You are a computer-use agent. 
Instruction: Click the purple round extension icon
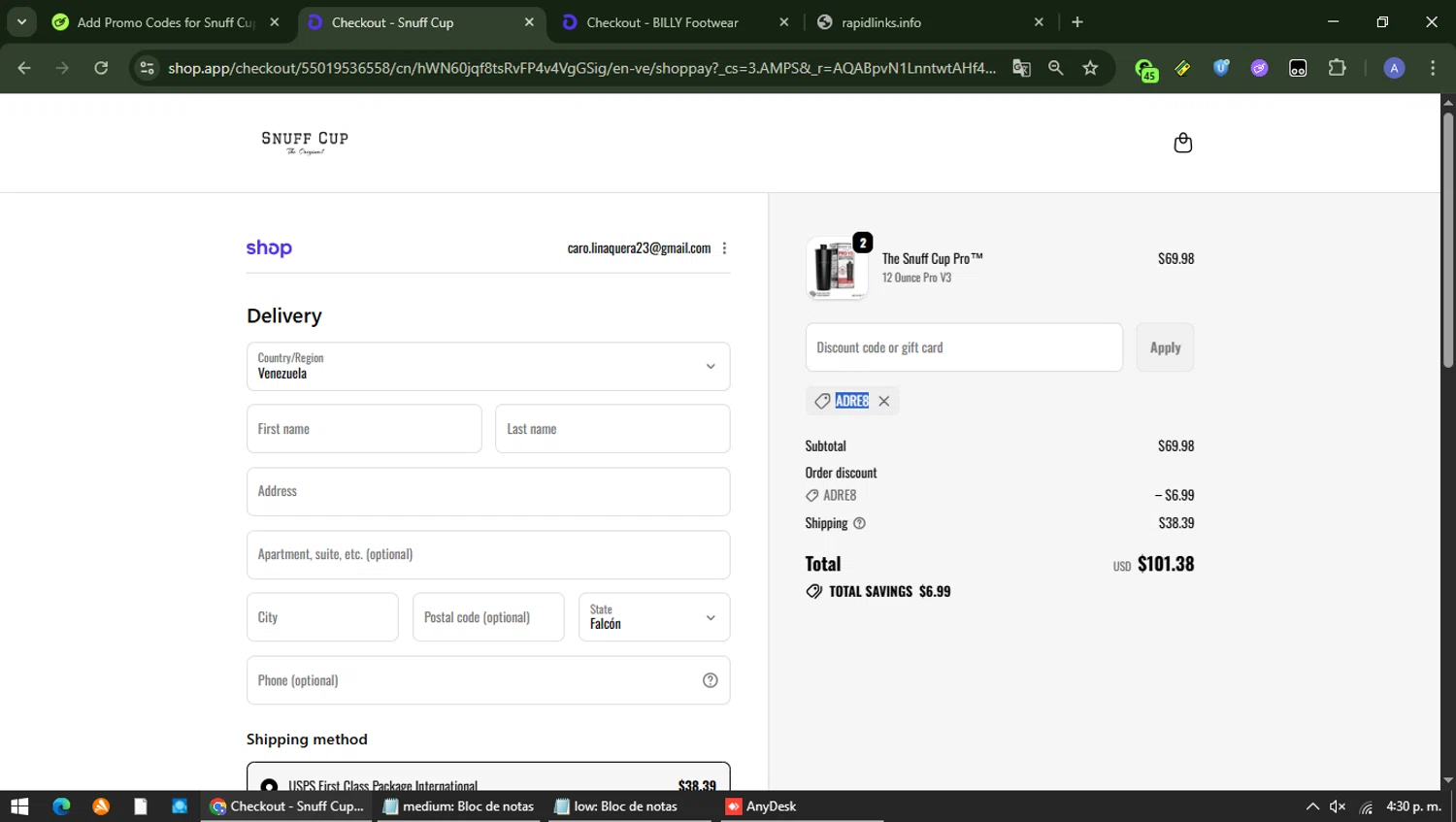(x=1259, y=68)
